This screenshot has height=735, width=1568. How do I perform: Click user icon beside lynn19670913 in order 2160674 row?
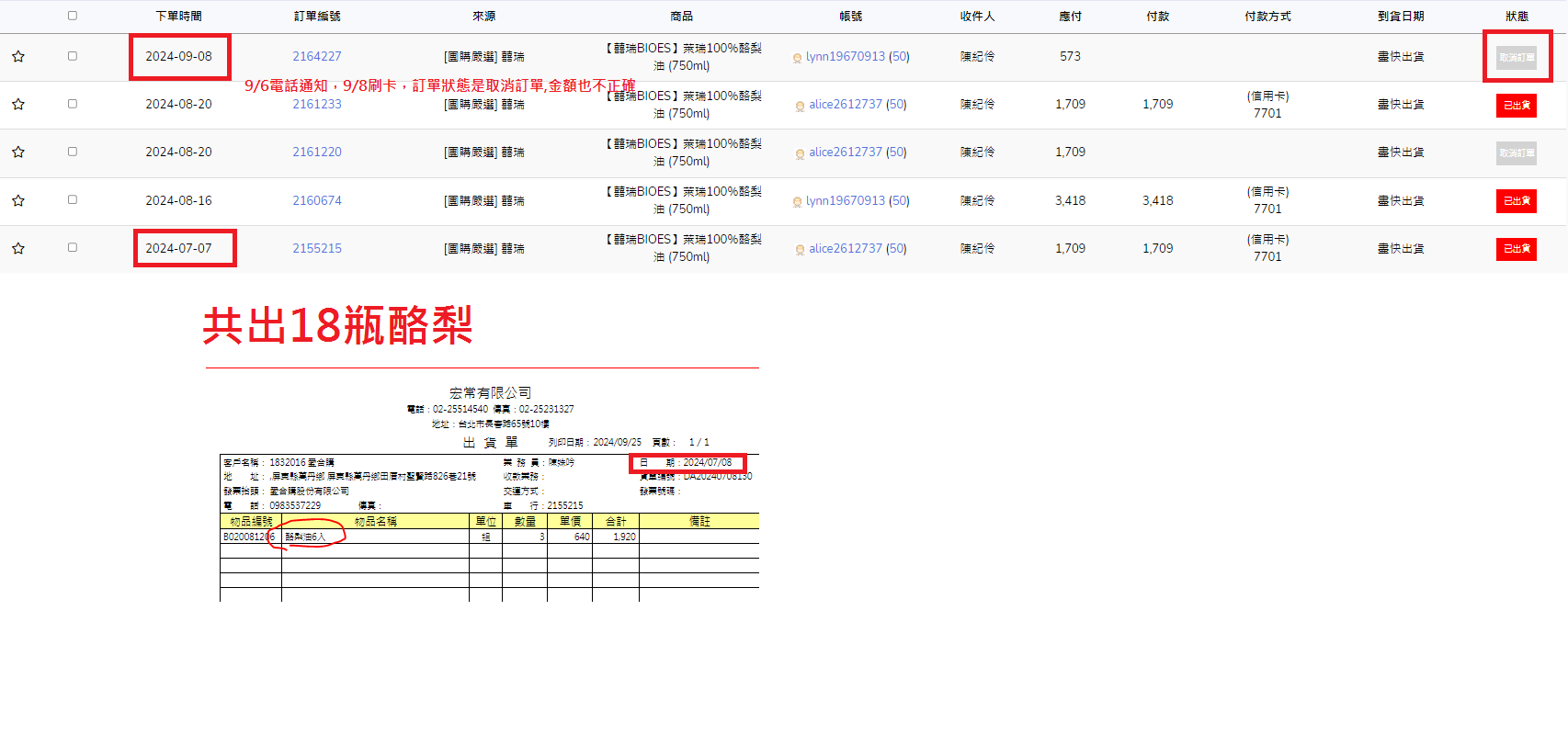click(x=797, y=201)
